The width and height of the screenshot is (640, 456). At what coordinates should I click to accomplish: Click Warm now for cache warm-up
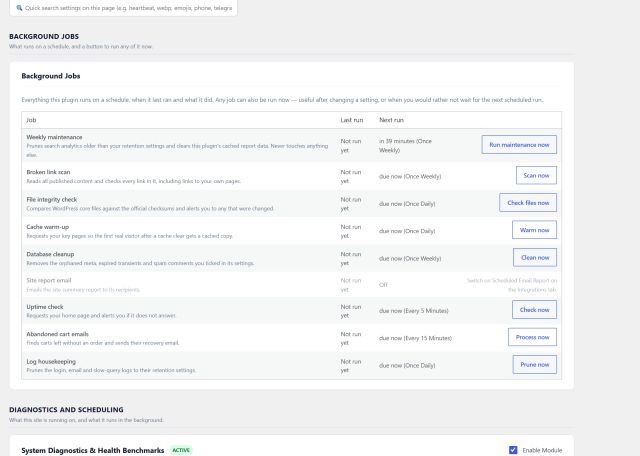(534, 230)
